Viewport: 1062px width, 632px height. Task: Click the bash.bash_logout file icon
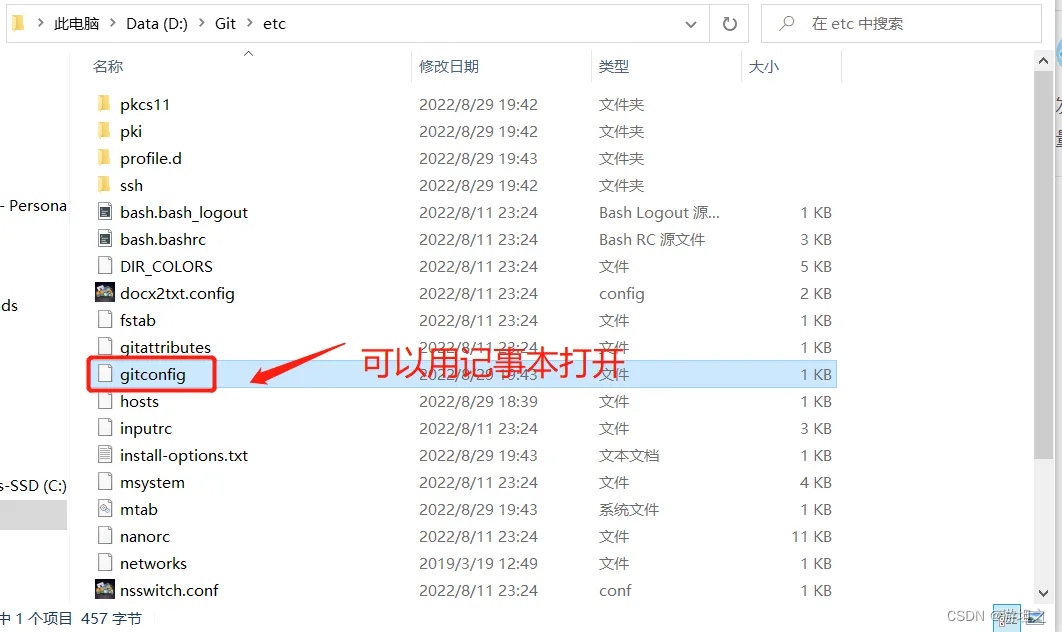pyautogui.click(x=105, y=212)
